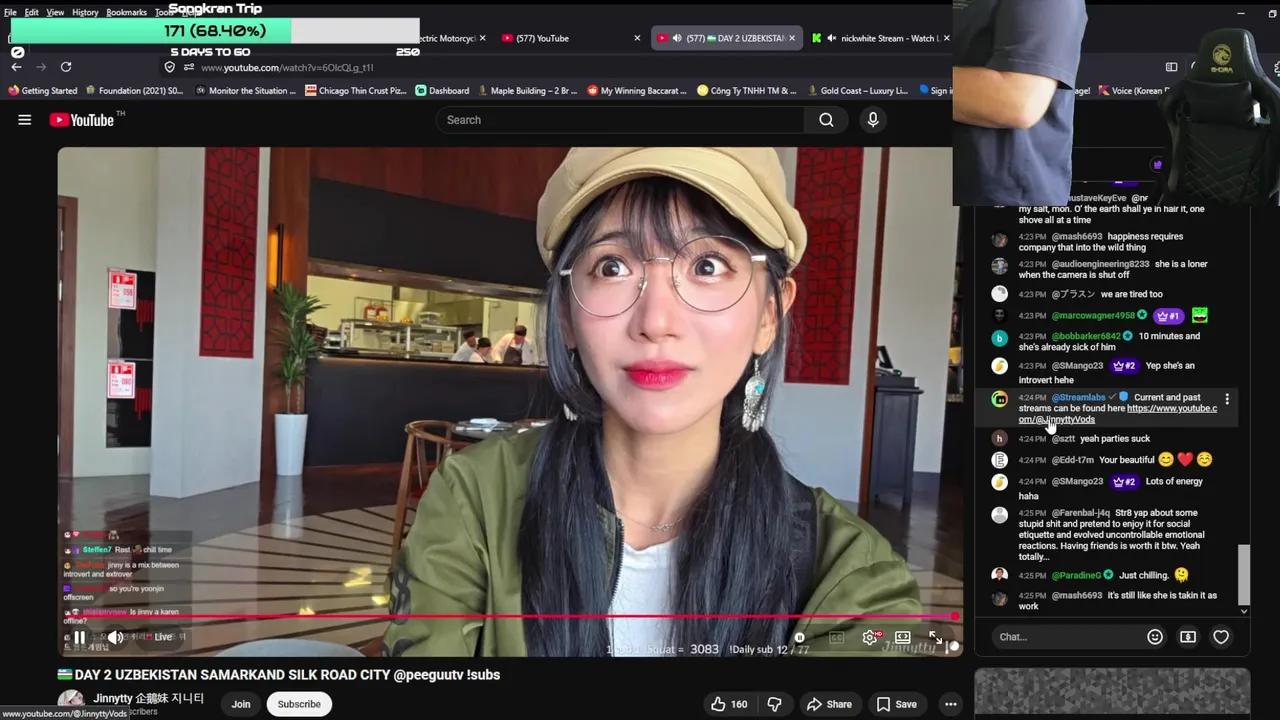
Task: Open the JinnyttyVods link in chat
Action: [x=1118, y=414]
